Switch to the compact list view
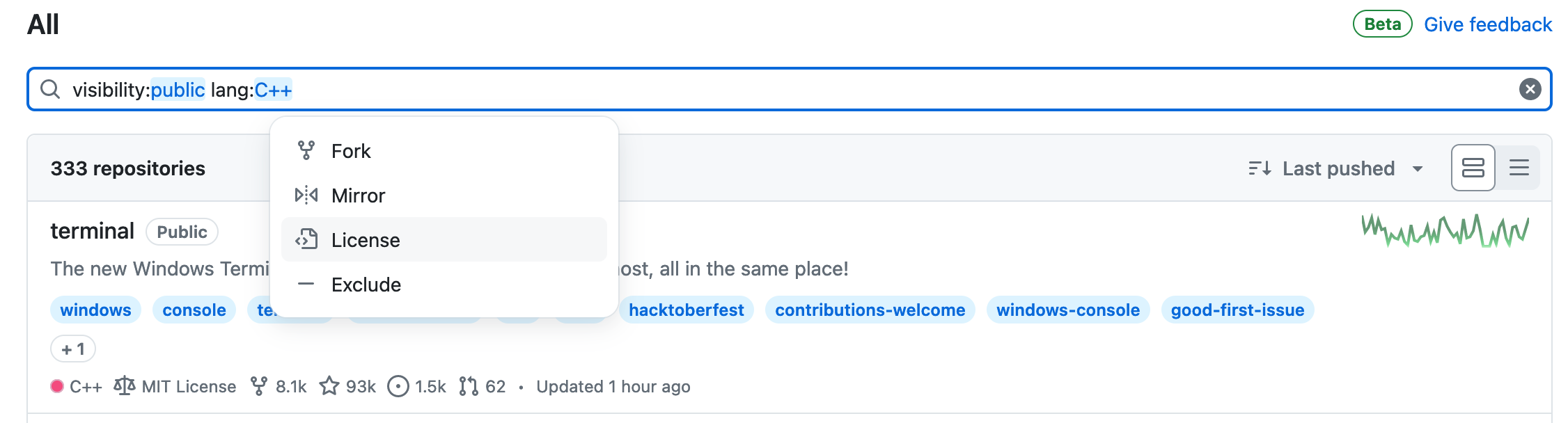This screenshot has width=1568, height=423. [1519, 168]
